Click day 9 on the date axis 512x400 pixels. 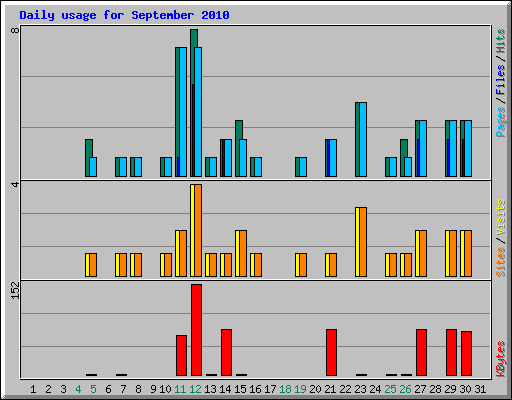153,389
